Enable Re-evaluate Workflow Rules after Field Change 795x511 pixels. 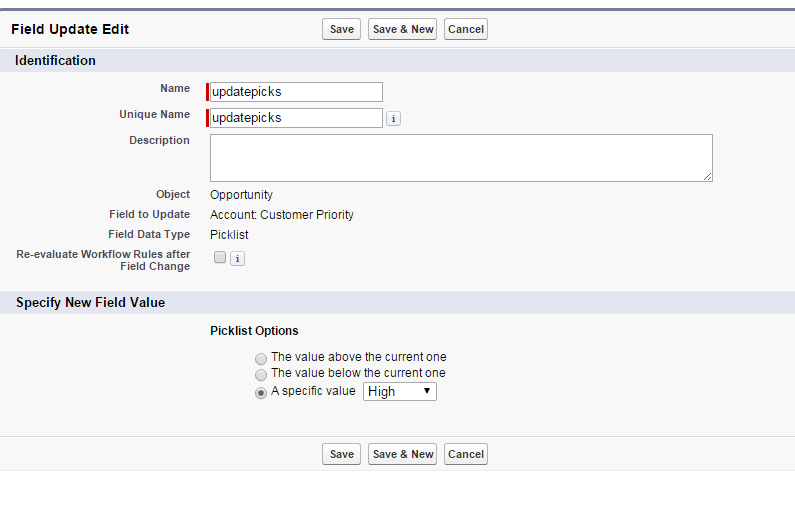(x=220, y=258)
